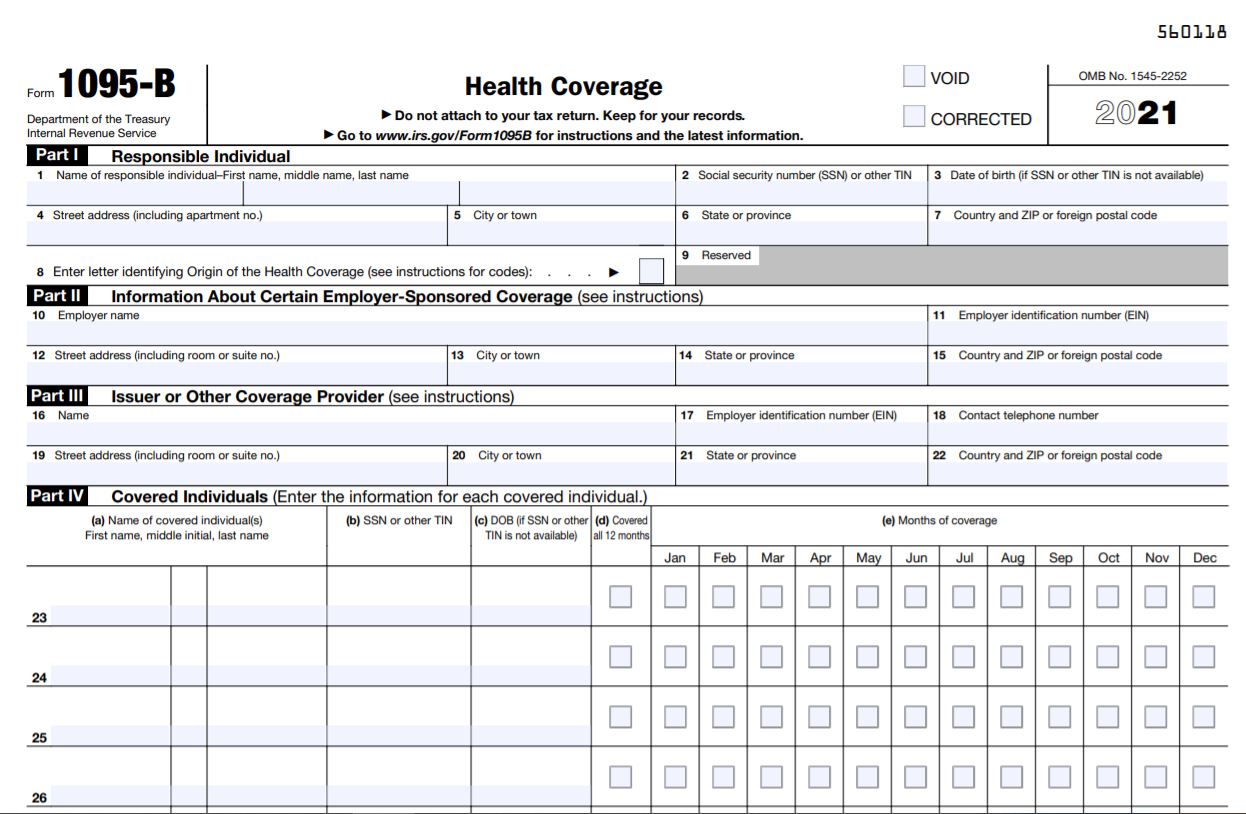Click row 24 DOB cell

point(531,675)
